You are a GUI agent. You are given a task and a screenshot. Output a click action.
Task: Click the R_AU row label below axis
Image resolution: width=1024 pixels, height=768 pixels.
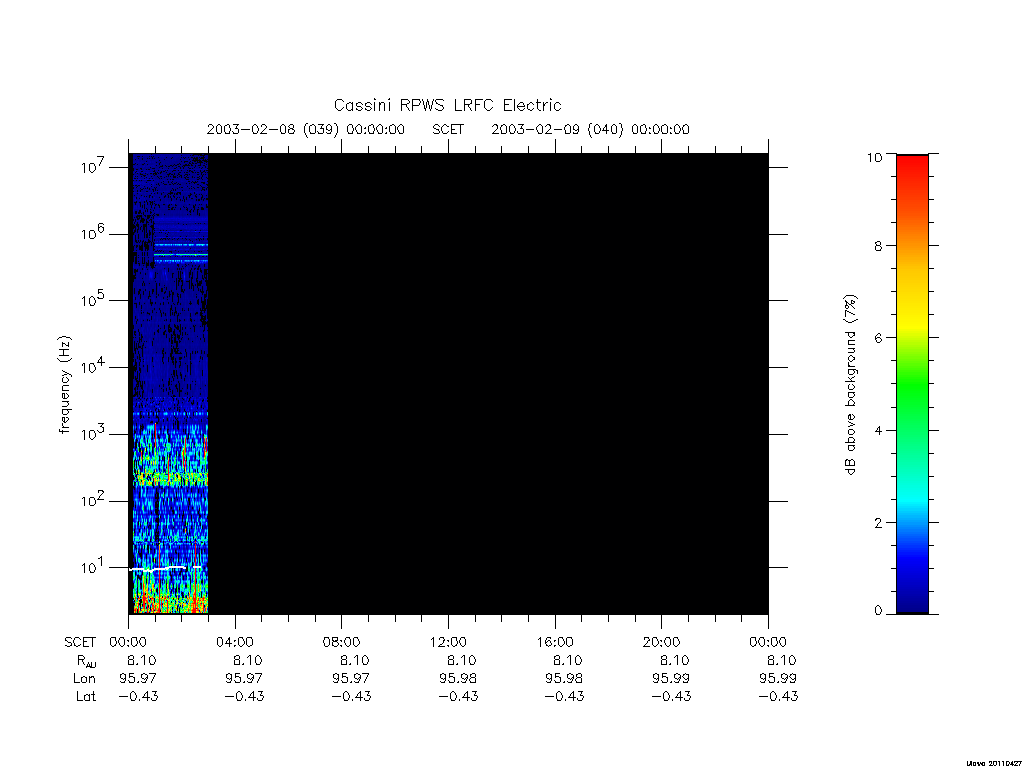(86, 661)
